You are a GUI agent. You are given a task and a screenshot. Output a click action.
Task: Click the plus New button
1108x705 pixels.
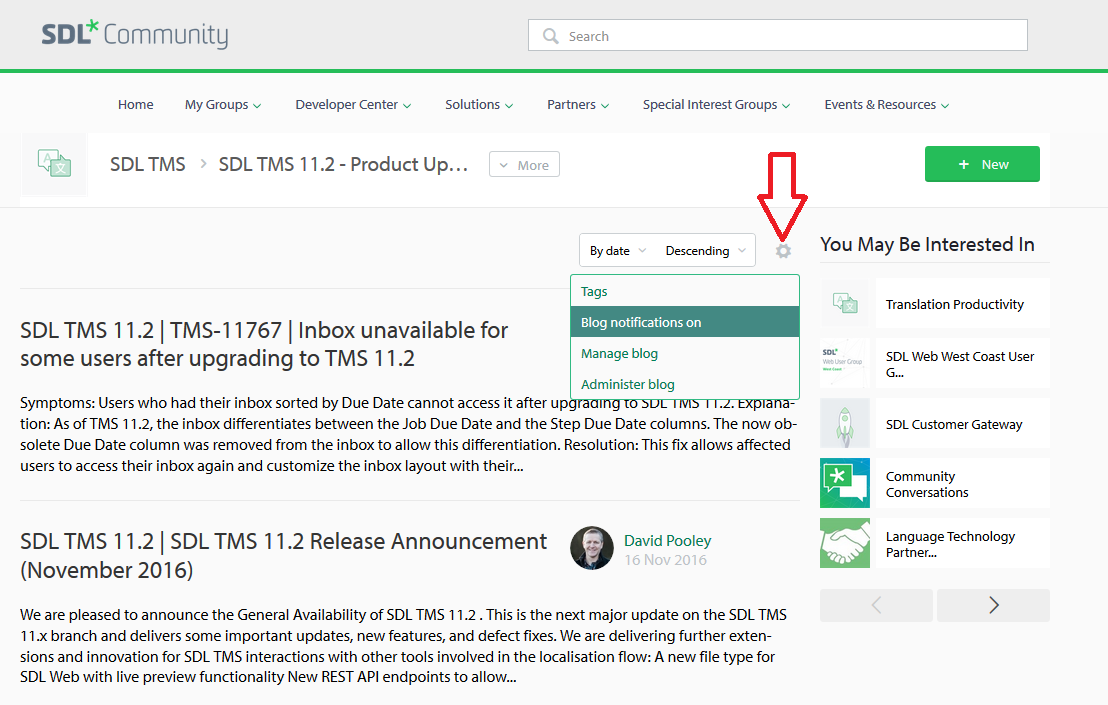pos(982,164)
